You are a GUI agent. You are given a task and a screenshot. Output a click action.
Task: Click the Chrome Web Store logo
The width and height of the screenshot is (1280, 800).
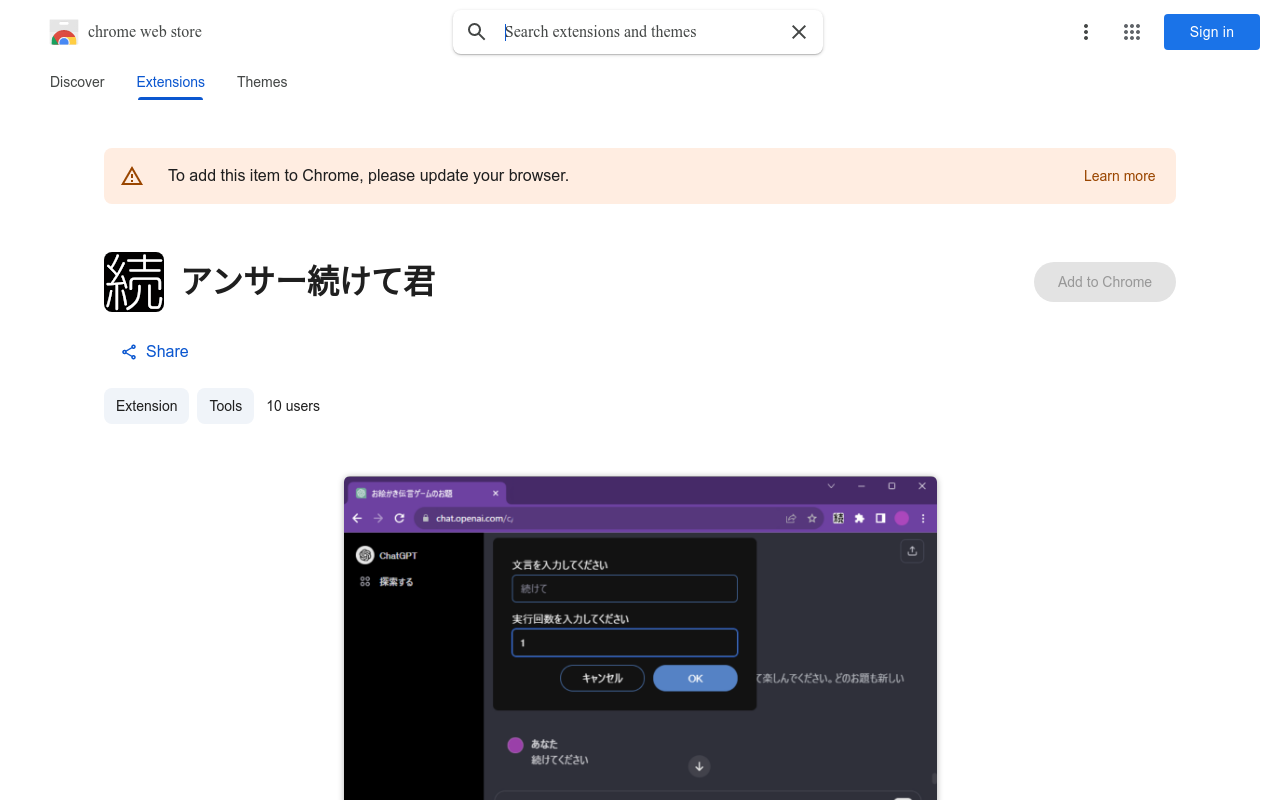(x=64, y=32)
